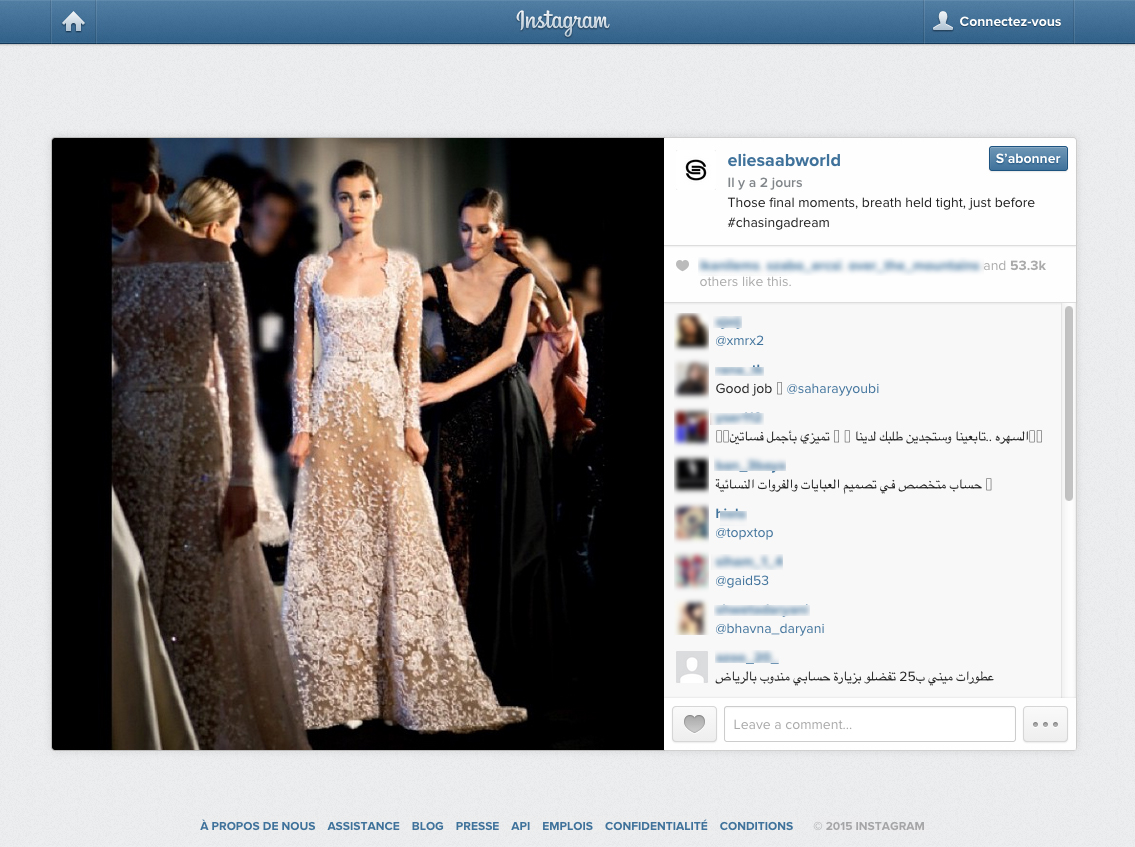The width and height of the screenshot is (1135, 847).
Task: Click the home icon in top bar
Action: pyautogui.click(x=73, y=22)
